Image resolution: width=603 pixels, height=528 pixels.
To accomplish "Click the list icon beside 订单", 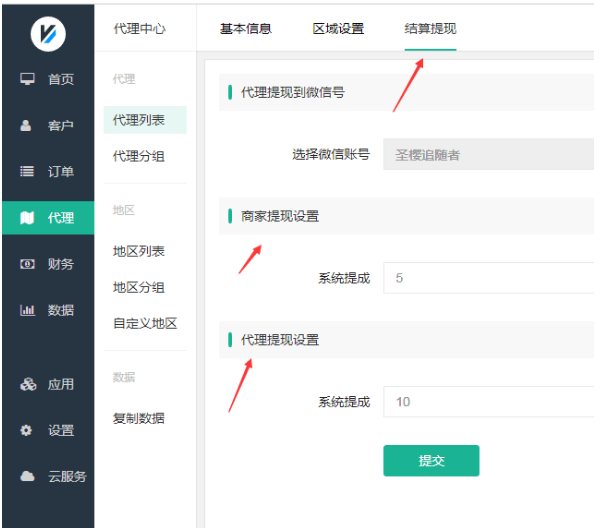I will (27, 171).
